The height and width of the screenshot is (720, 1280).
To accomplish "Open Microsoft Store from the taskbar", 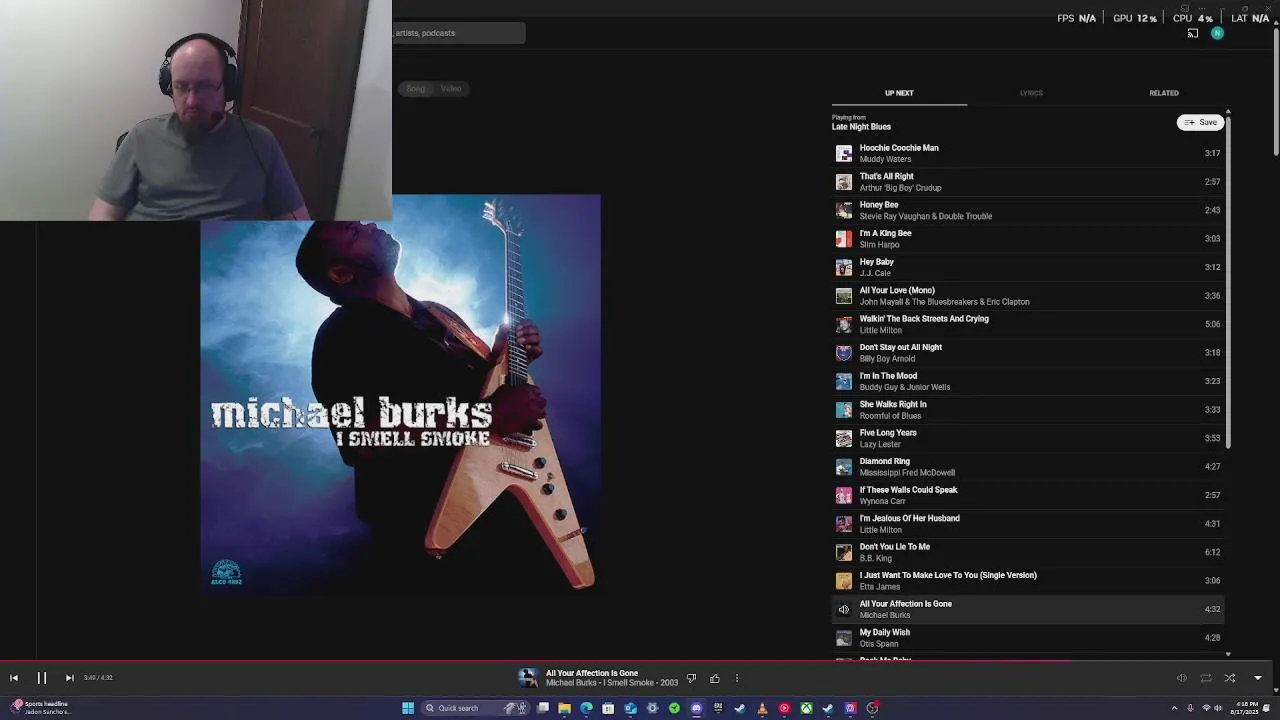I will [x=608, y=708].
